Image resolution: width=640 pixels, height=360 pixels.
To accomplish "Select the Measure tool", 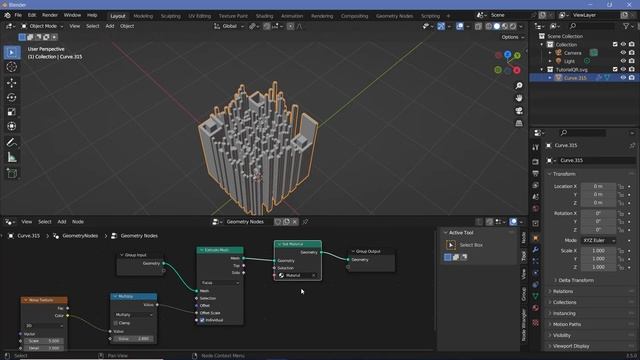I will click(x=11, y=157).
